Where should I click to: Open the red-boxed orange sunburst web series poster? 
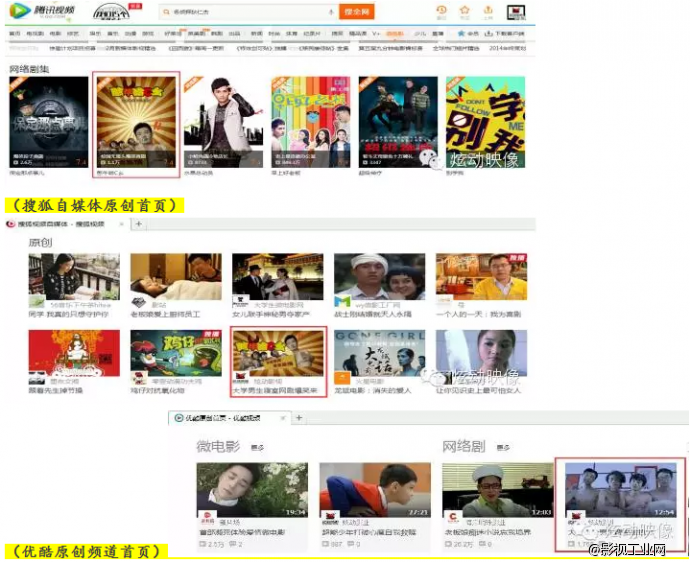135,122
